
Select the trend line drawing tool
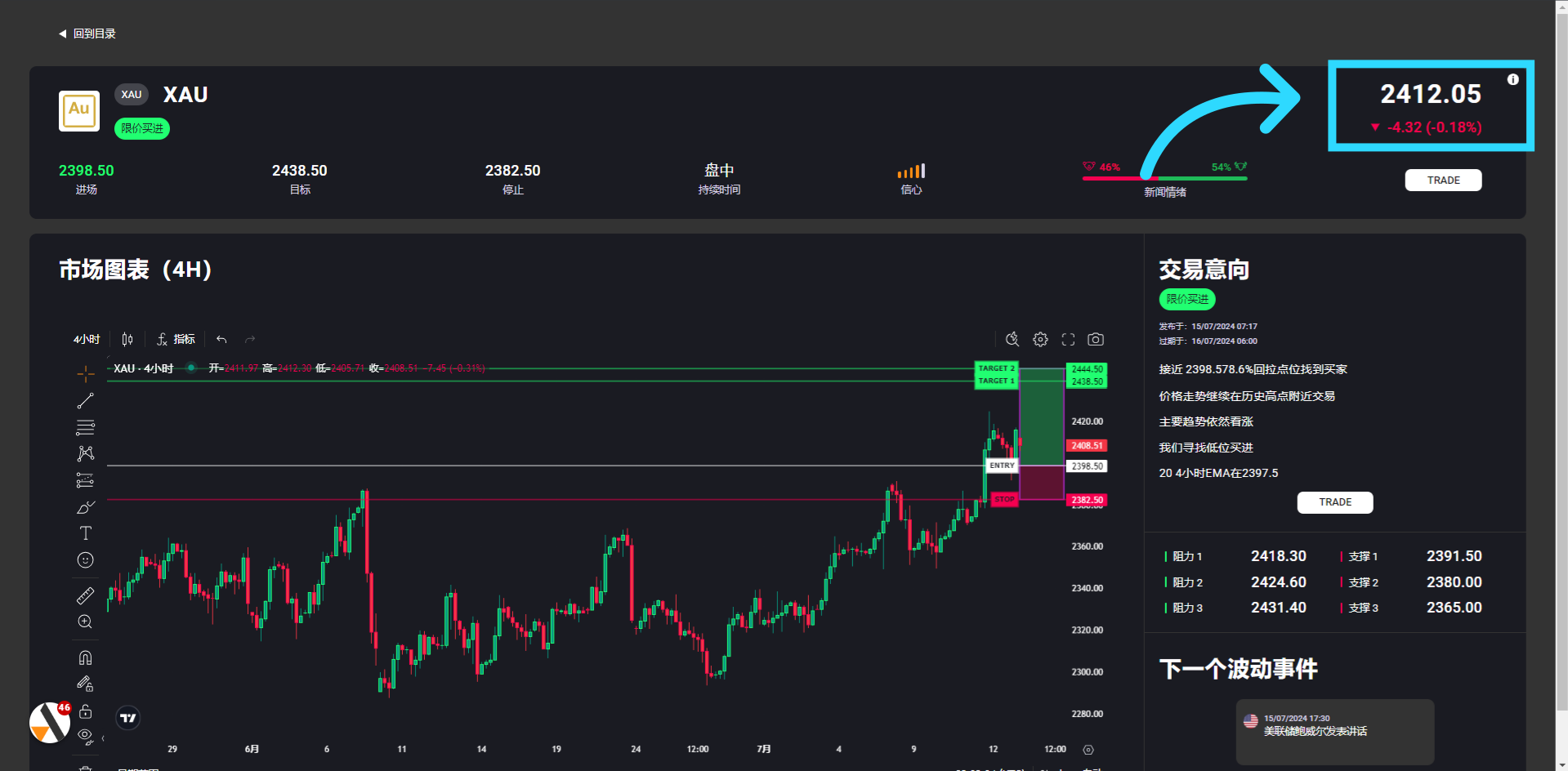pos(86,401)
